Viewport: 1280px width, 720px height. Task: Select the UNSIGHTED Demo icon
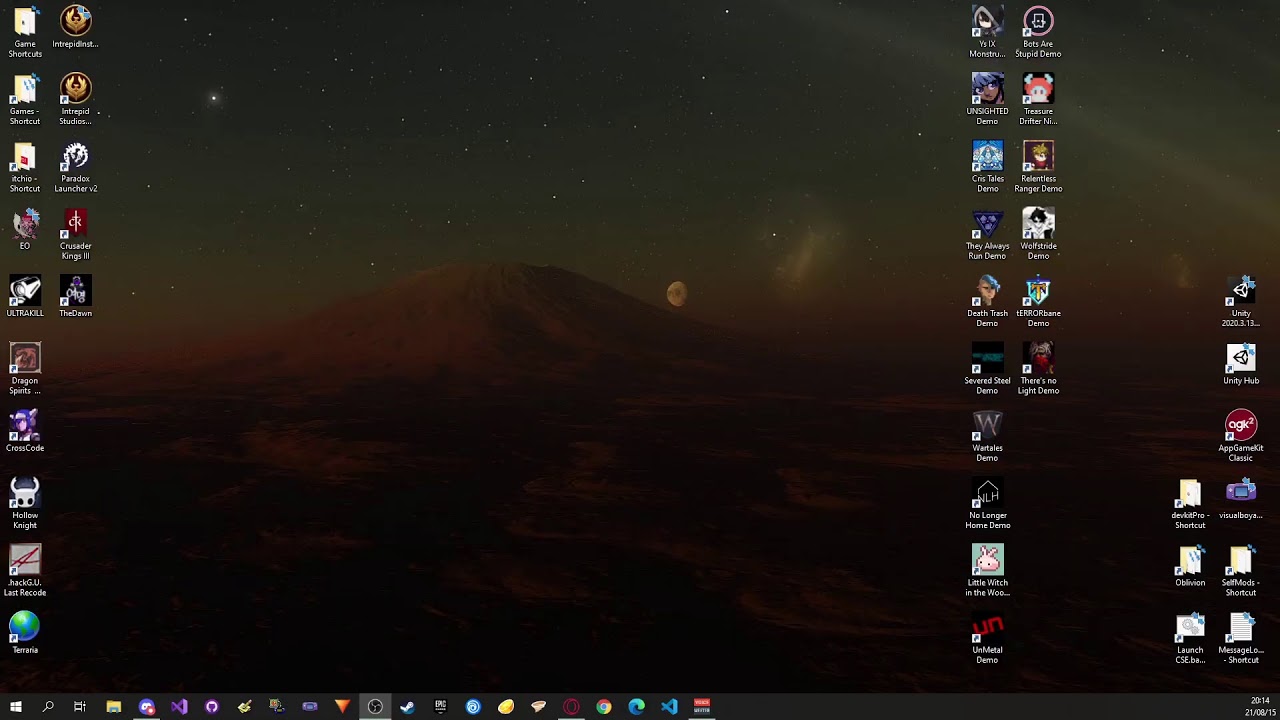point(987,99)
